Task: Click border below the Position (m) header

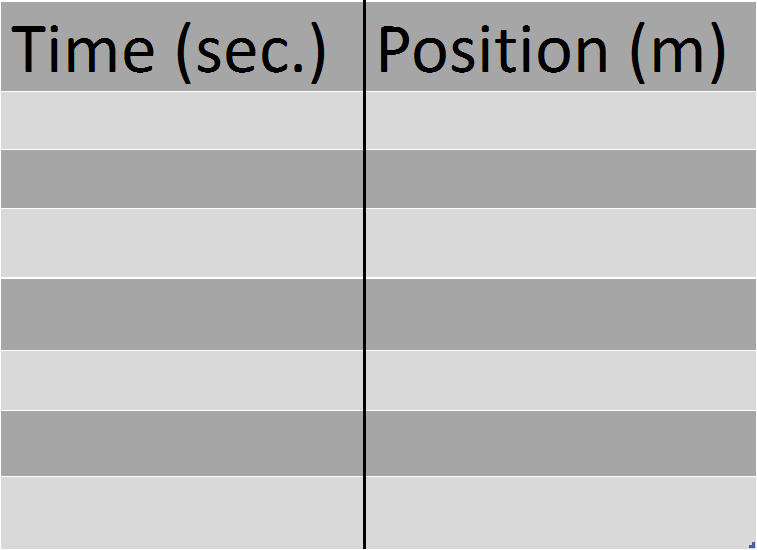Action: coord(560,91)
